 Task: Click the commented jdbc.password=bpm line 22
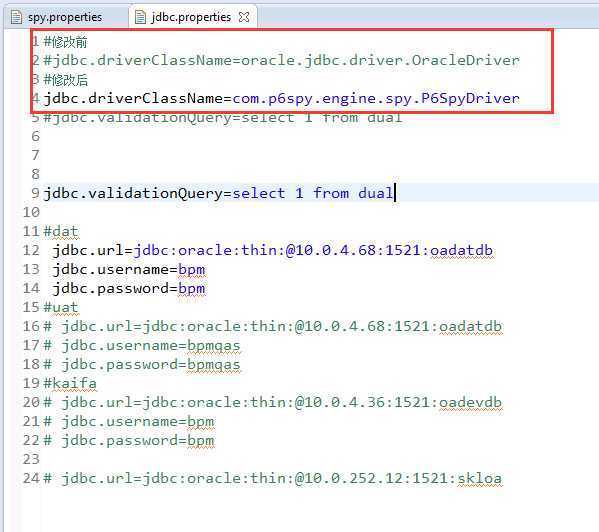pos(129,441)
